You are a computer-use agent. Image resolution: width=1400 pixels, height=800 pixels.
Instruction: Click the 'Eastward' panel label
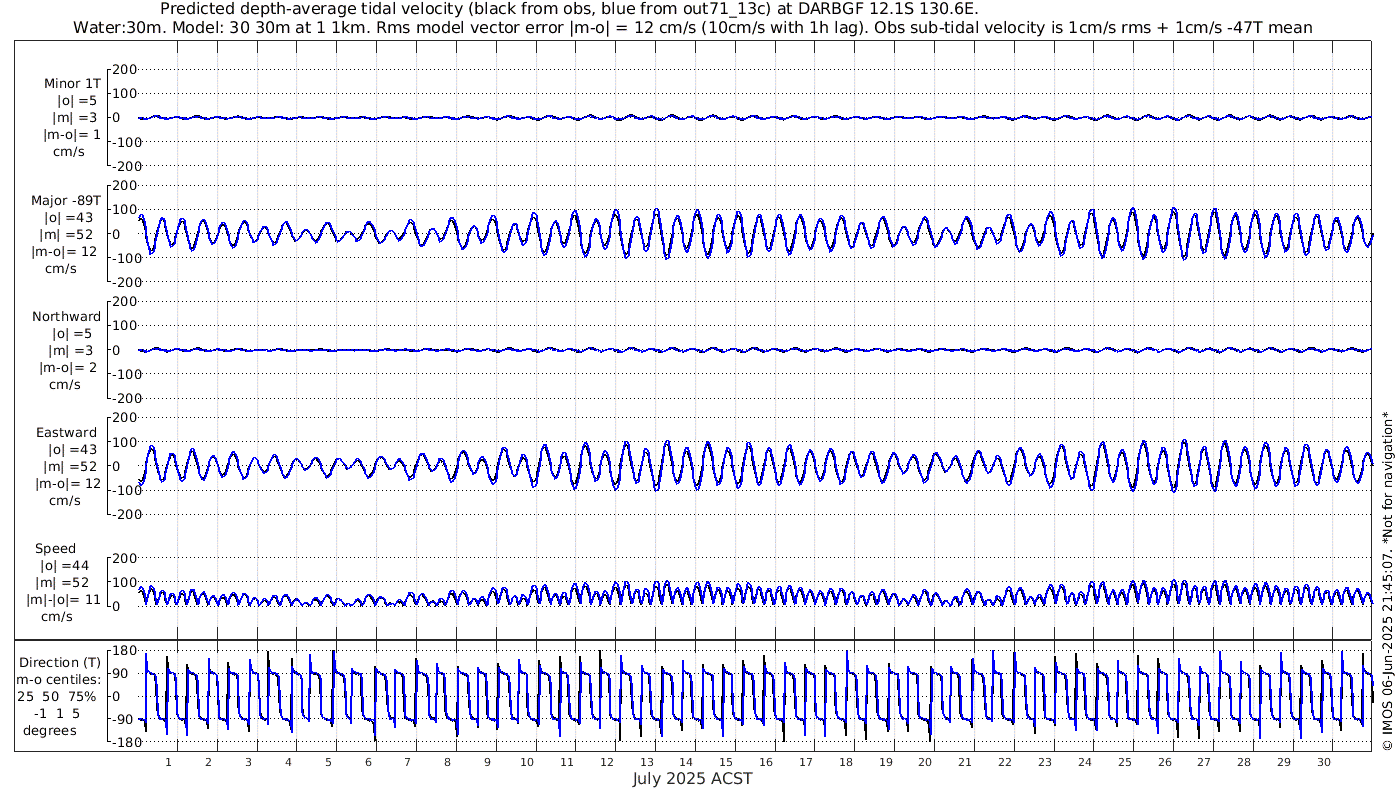(67, 433)
